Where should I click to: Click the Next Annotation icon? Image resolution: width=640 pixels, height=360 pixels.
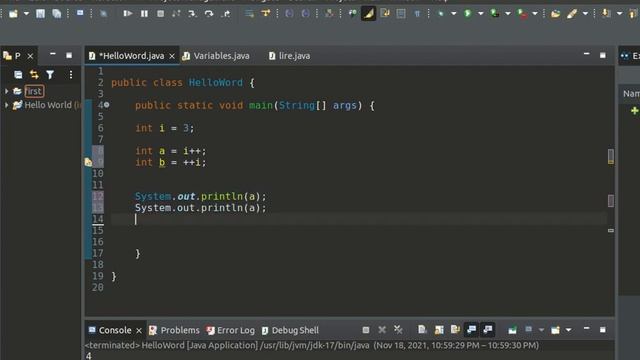(x=606, y=13)
